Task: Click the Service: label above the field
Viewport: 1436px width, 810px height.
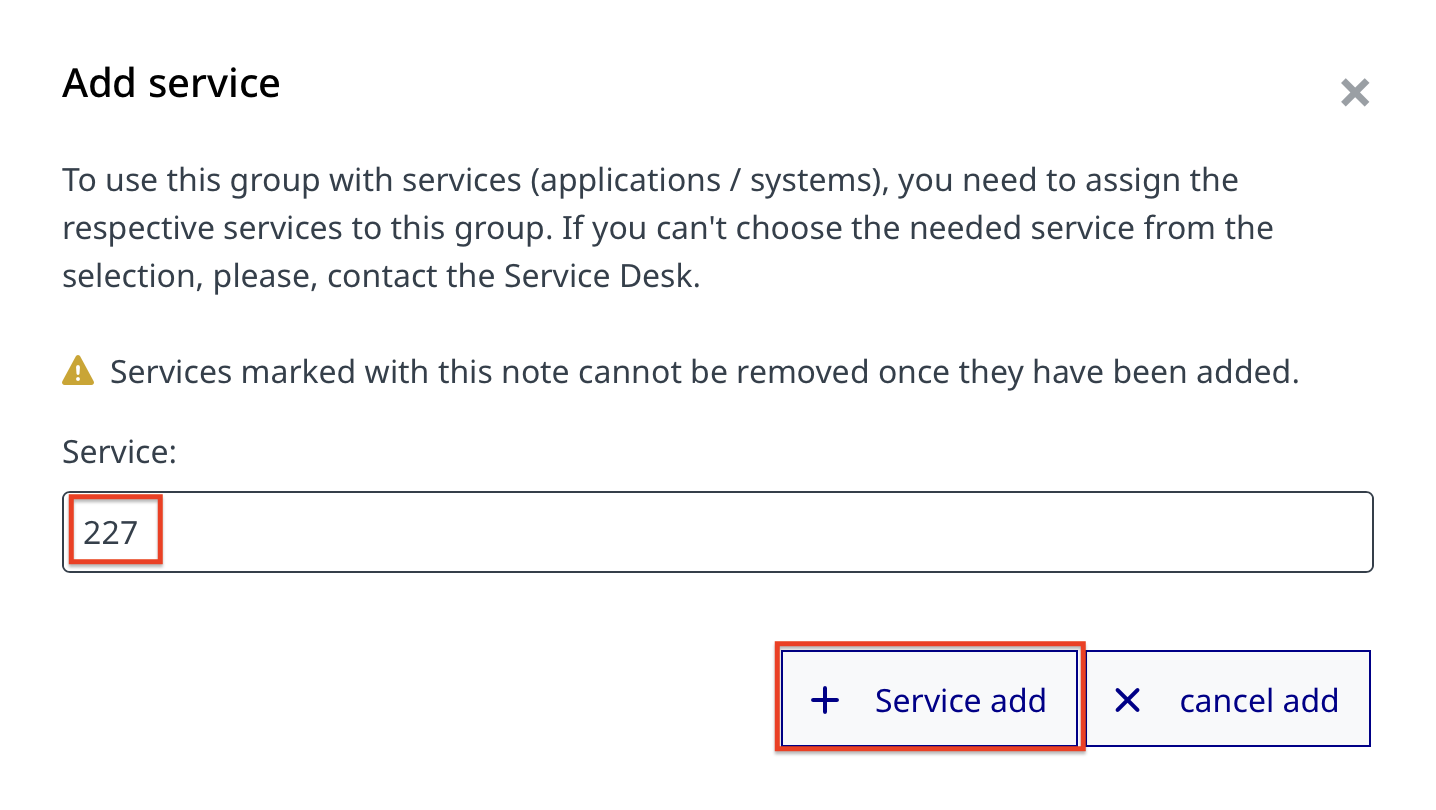Action: [x=118, y=452]
